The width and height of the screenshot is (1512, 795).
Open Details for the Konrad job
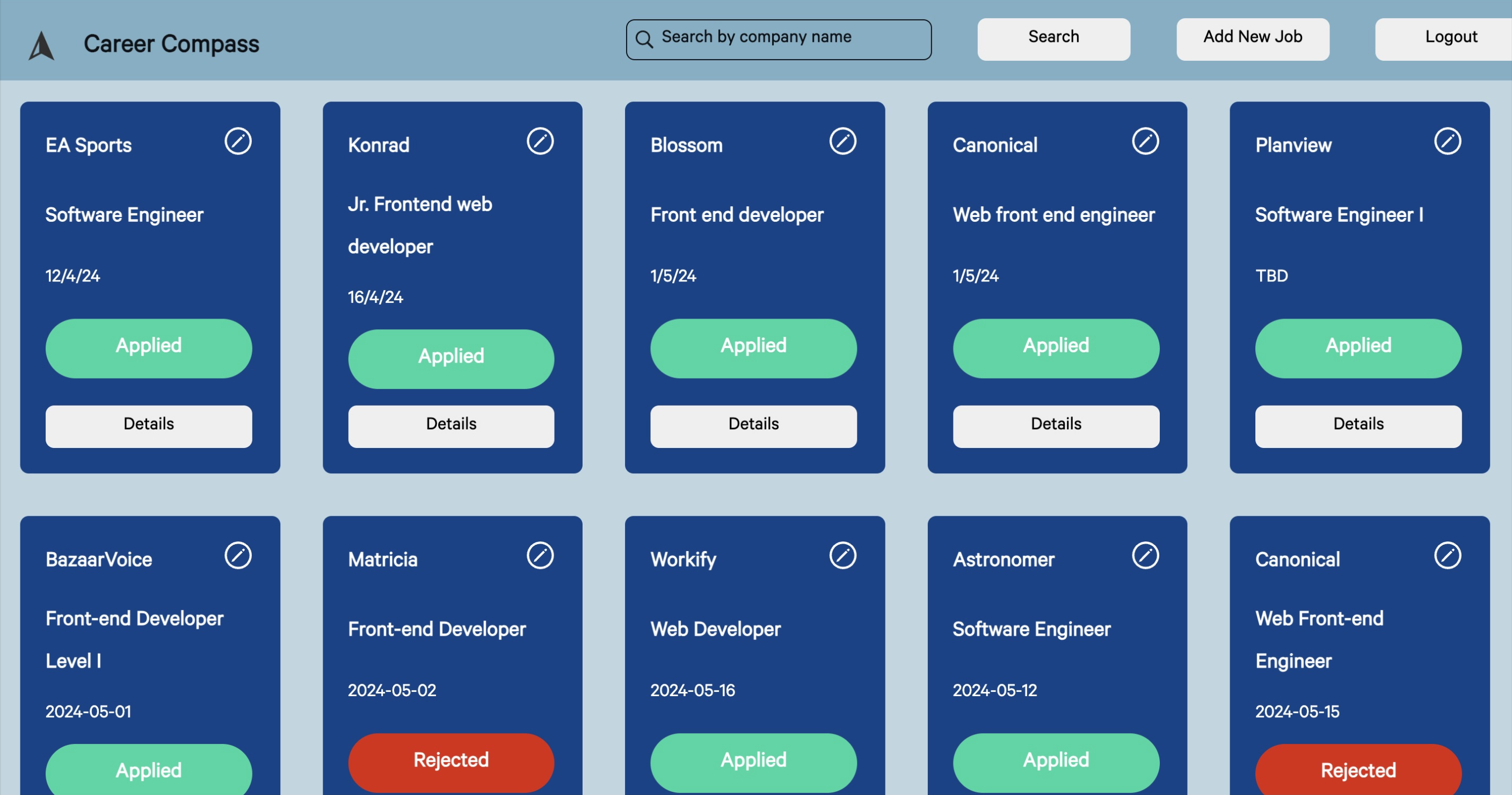tap(451, 427)
